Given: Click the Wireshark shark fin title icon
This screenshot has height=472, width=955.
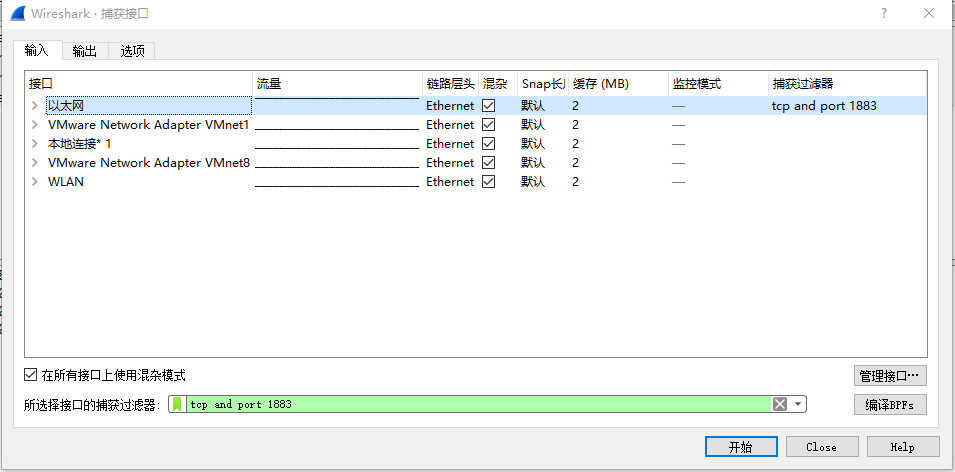Looking at the screenshot, I should pyautogui.click(x=18, y=13).
